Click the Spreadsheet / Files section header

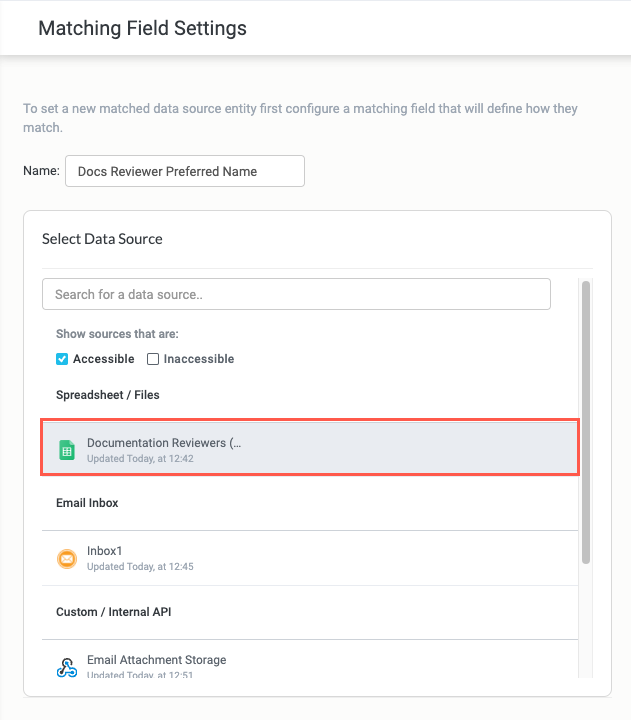click(107, 395)
